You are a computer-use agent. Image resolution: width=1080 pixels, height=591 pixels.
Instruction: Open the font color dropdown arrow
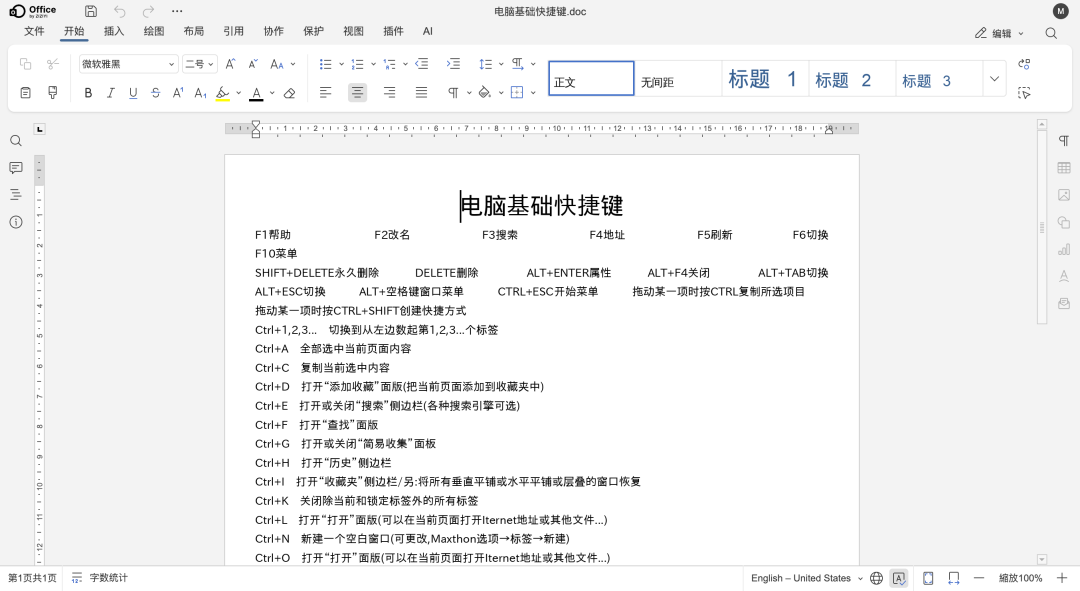pyautogui.click(x=271, y=92)
